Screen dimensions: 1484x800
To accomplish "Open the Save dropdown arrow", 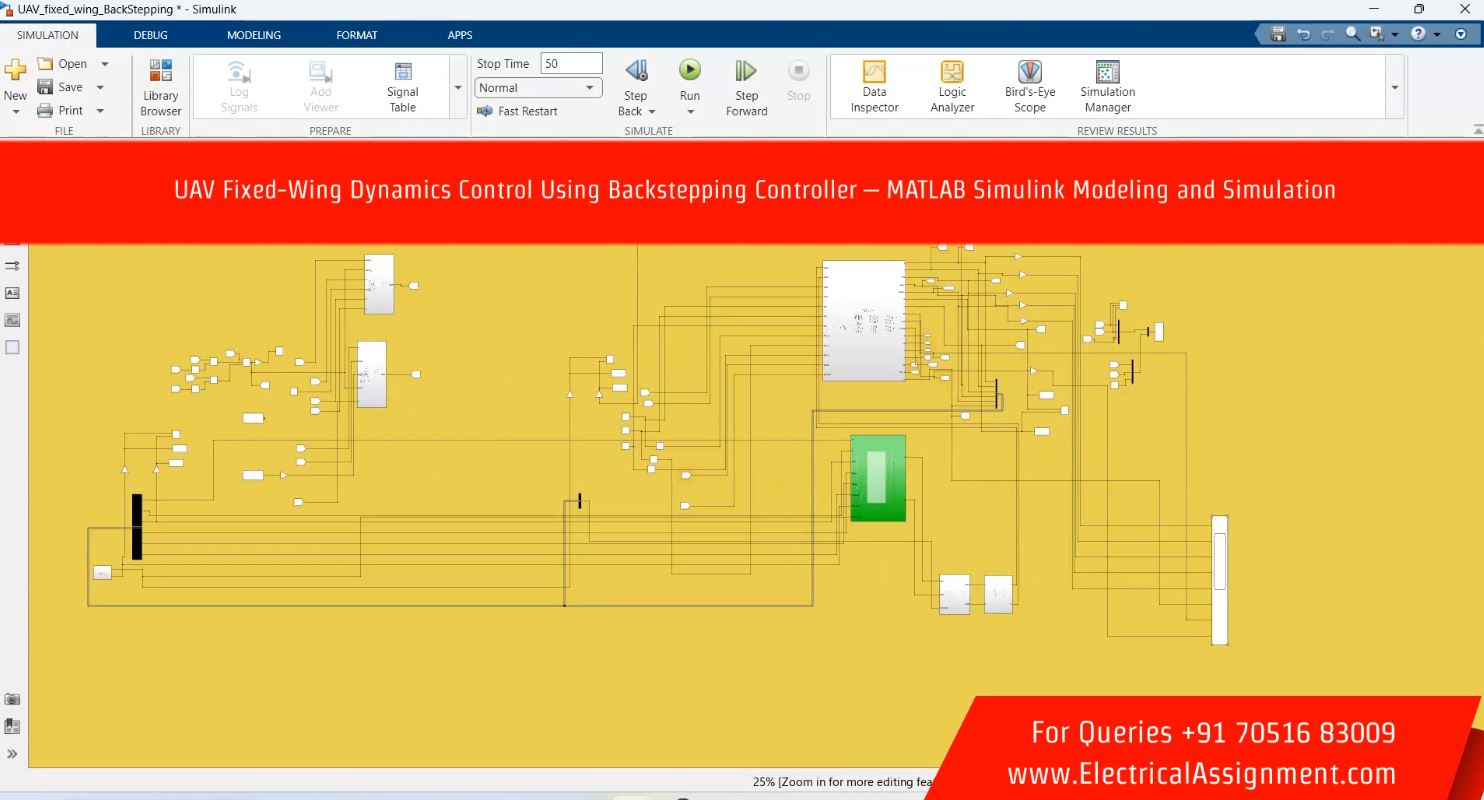I will (x=101, y=88).
